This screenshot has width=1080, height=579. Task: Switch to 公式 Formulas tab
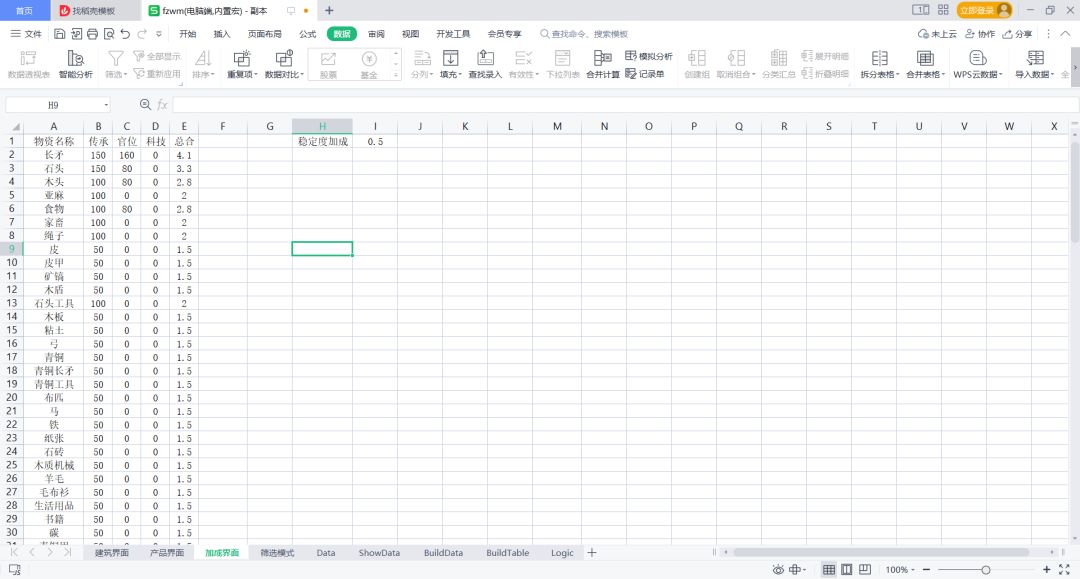click(307, 34)
